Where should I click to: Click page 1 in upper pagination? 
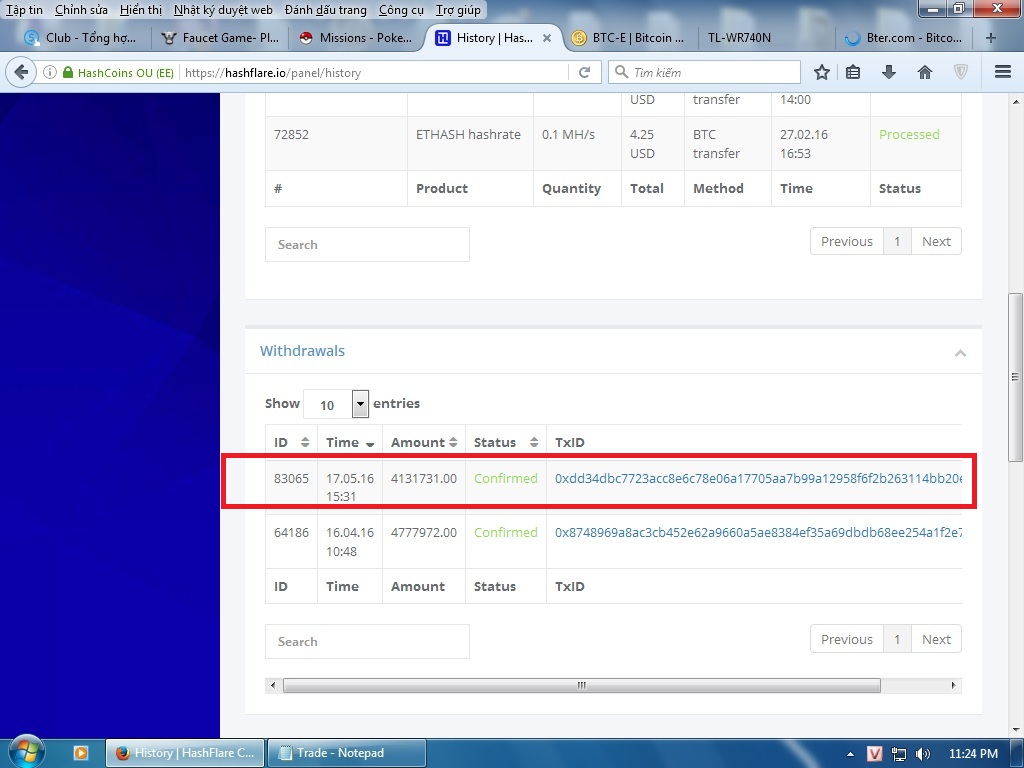(897, 242)
